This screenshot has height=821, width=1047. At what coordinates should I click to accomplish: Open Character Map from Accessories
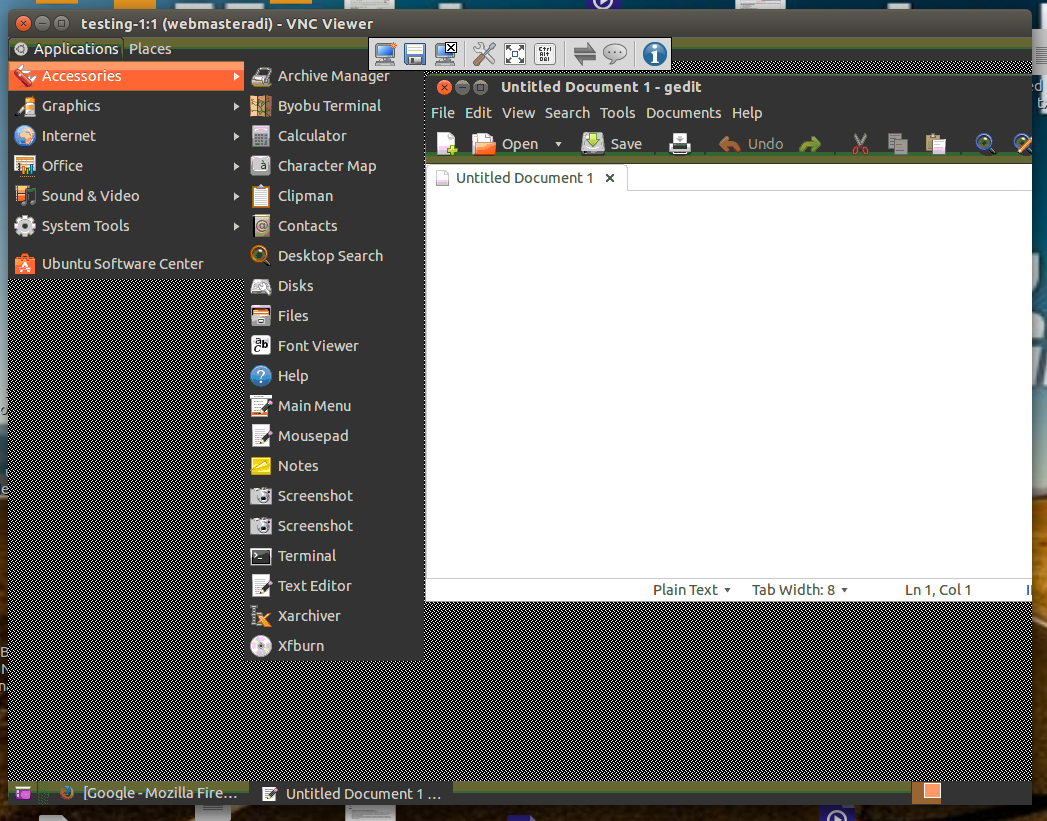pos(335,166)
